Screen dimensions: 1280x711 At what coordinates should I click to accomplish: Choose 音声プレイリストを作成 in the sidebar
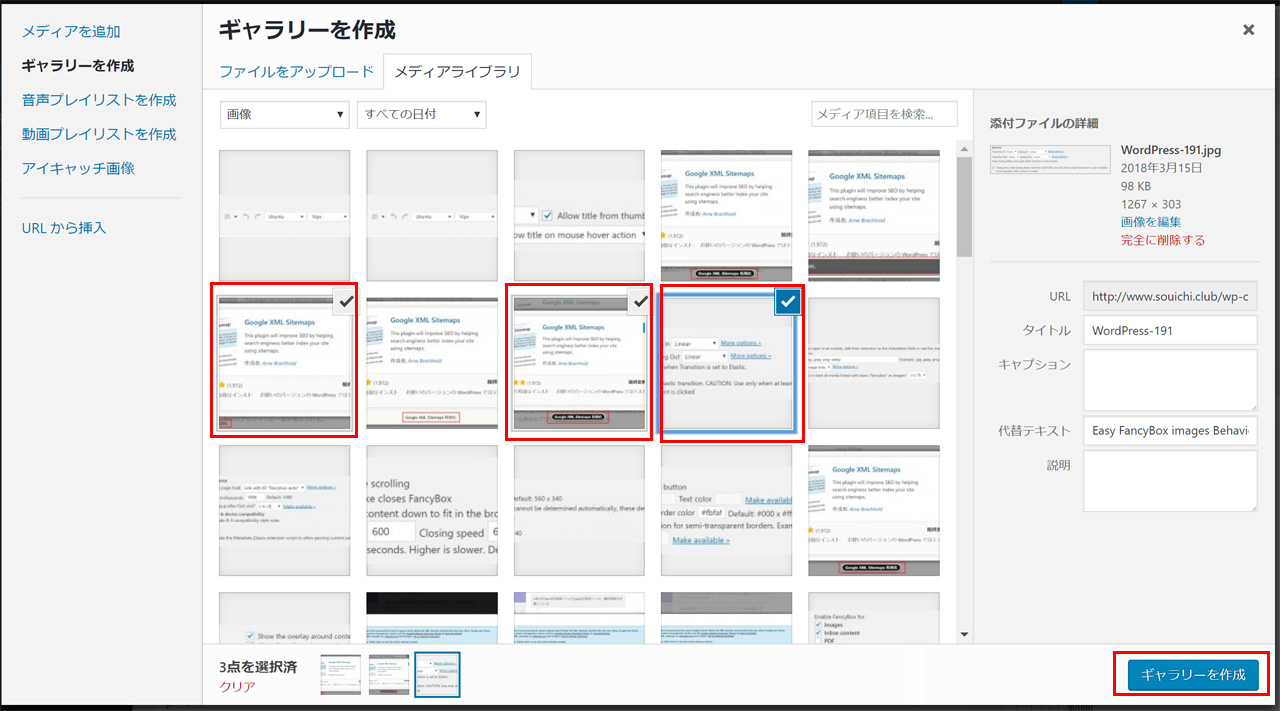(x=99, y=100)
